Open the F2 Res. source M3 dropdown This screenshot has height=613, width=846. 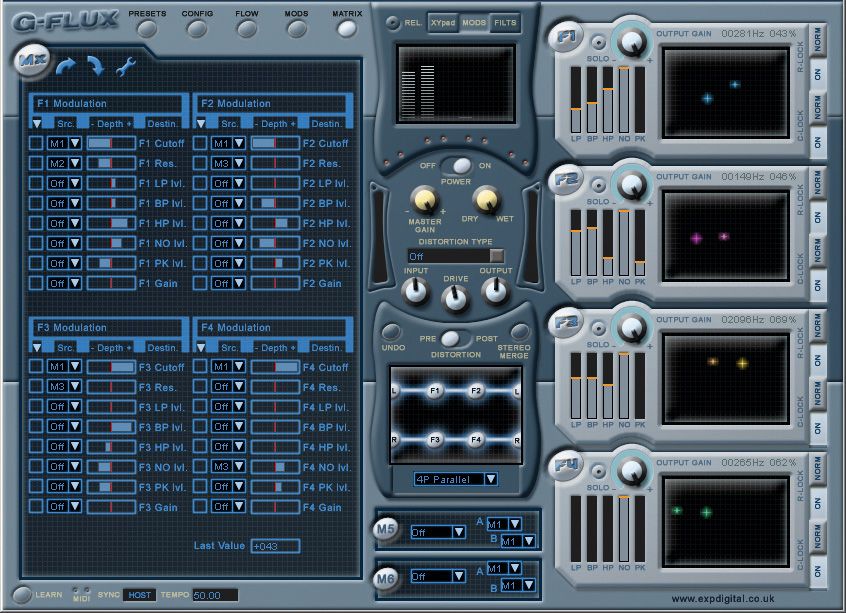228,163
